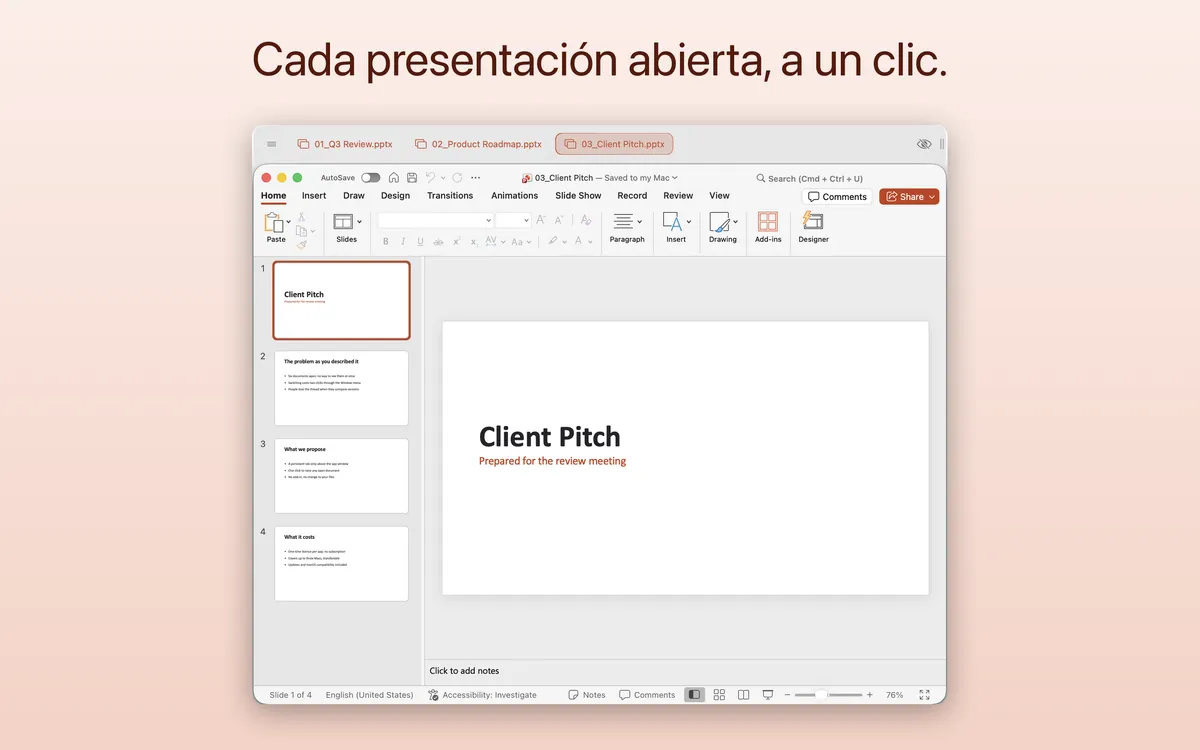Open the Design ribbon tab

pyautogui.click(x=395, y=196)
